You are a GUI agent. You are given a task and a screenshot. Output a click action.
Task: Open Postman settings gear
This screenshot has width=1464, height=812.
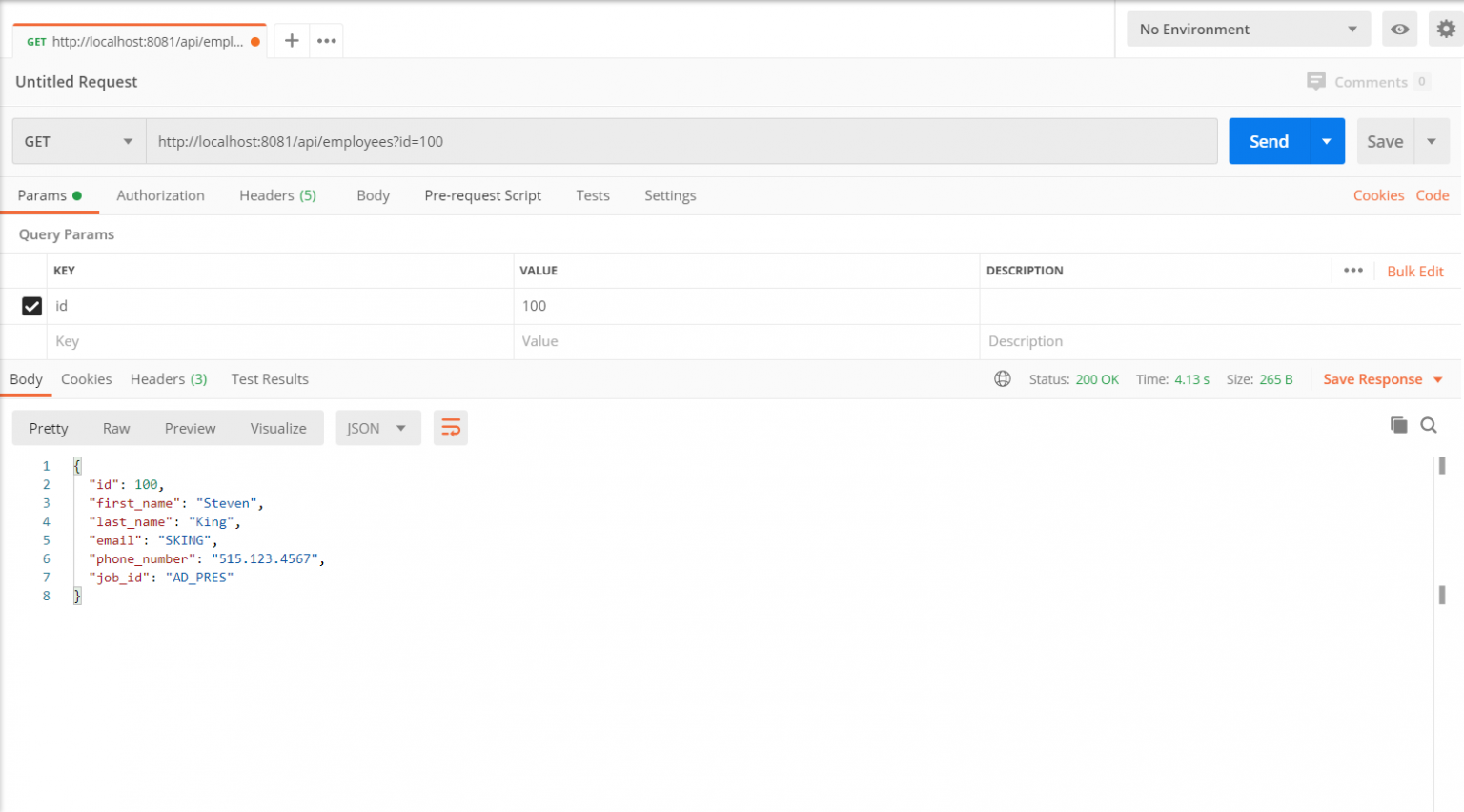tap(1445, 29)
